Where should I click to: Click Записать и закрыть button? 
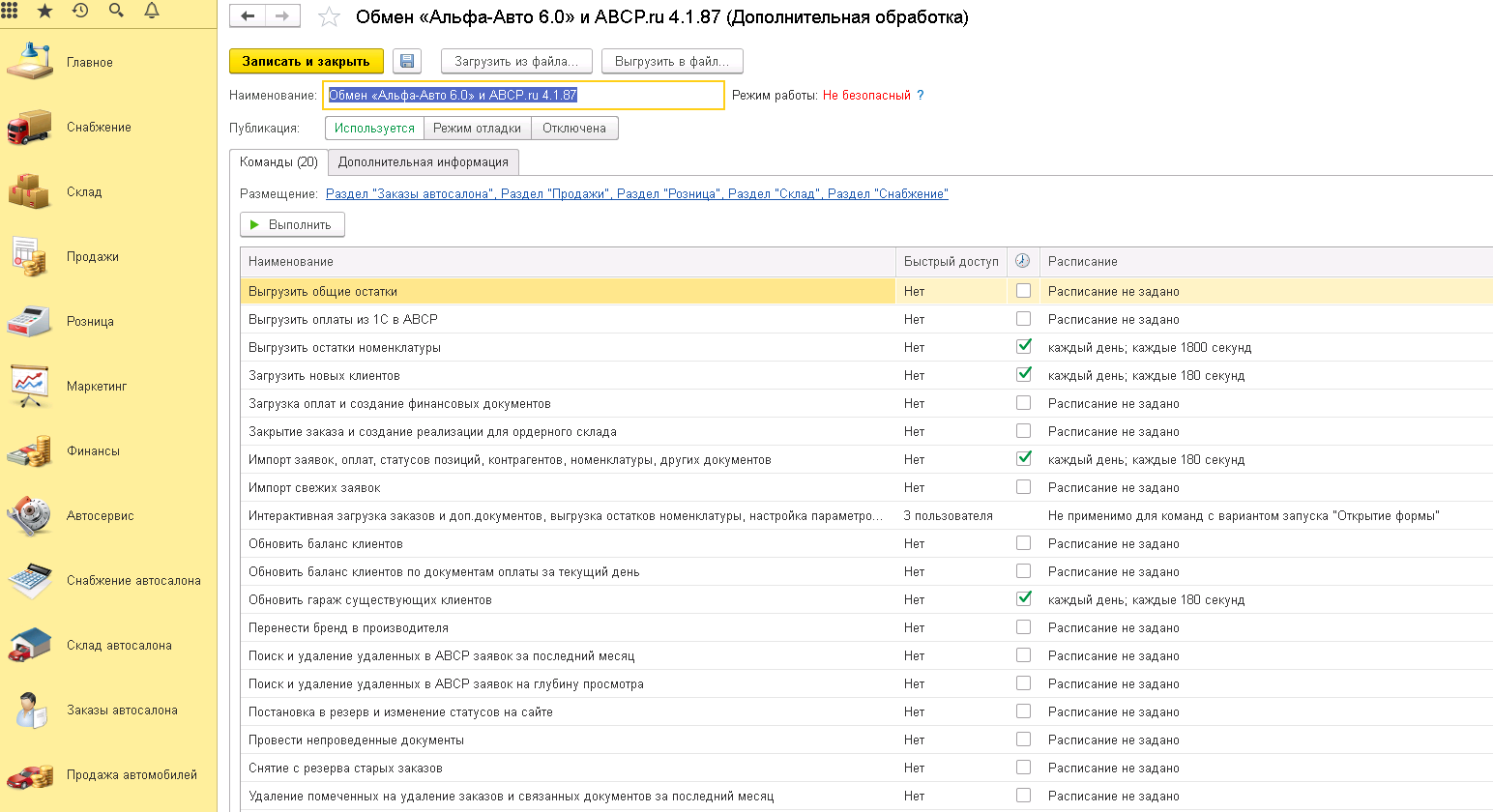point(307,61)
